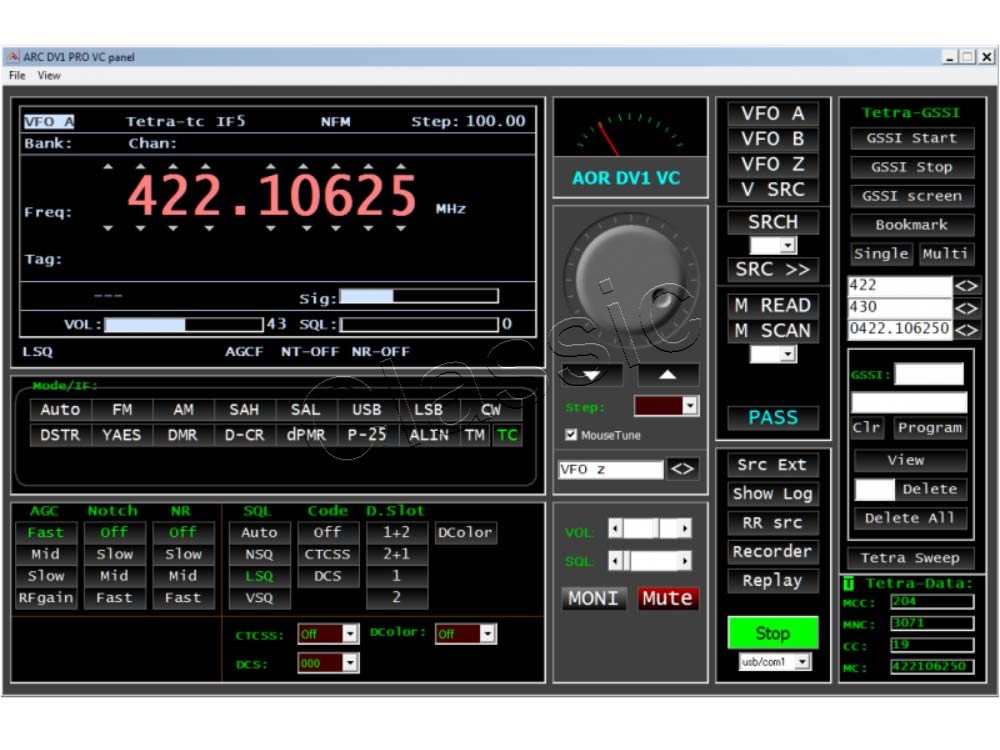The width and height of the screenshot is (1000, 750).
Task: Set AGC to Fast
Action: tap(45, 533)
